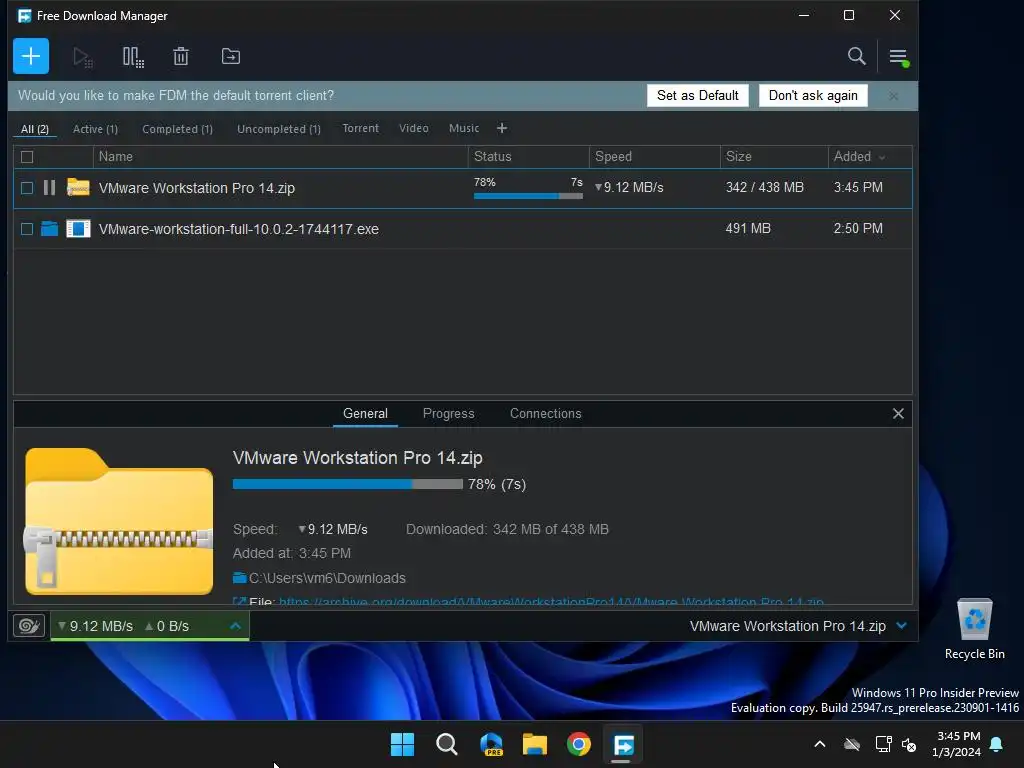Start selected downloads from the toolbar

coord(82,57)
